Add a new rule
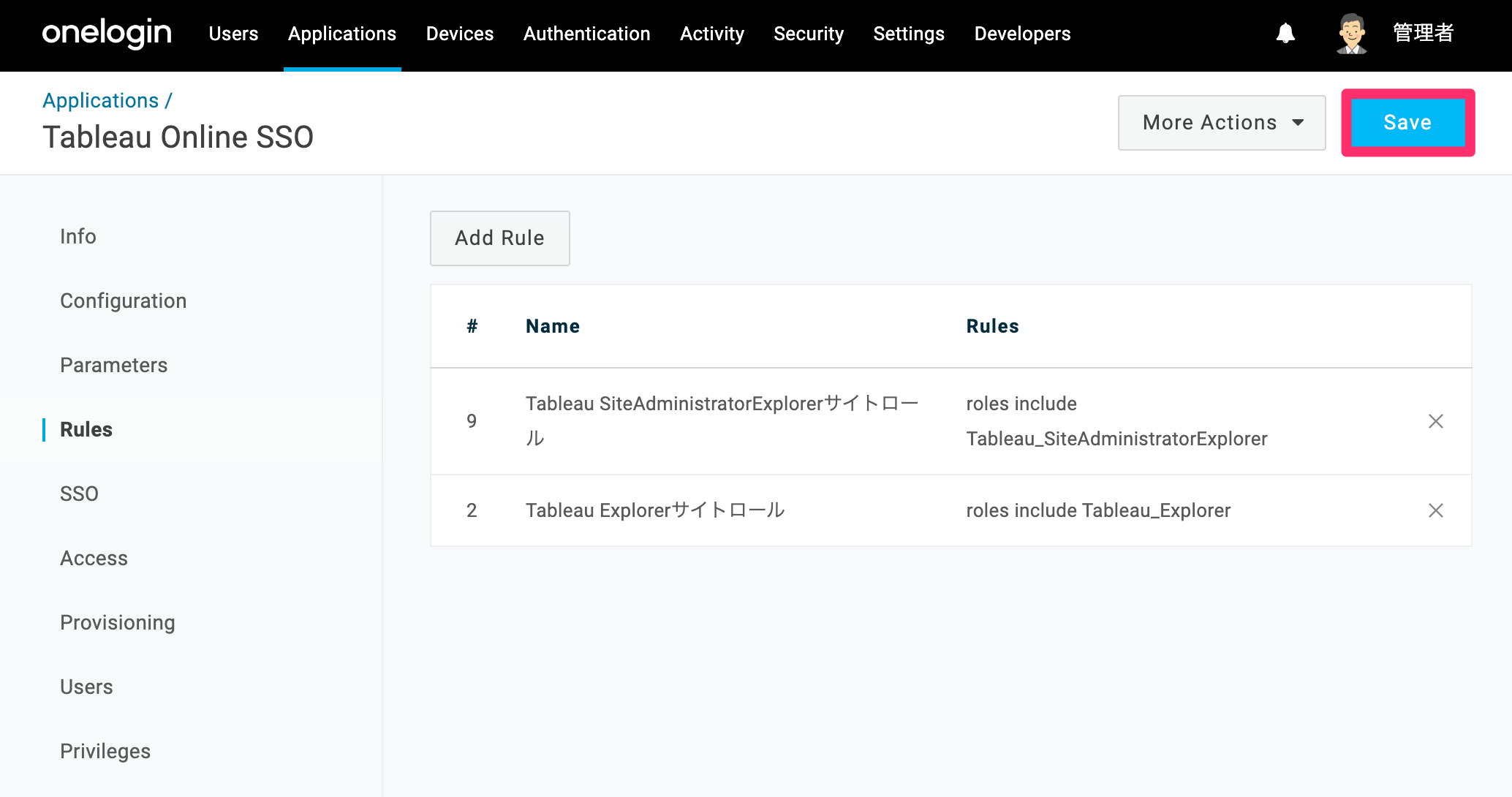Image resolution: width=1512 pixels, height=797 pixels. click(500, 238)
